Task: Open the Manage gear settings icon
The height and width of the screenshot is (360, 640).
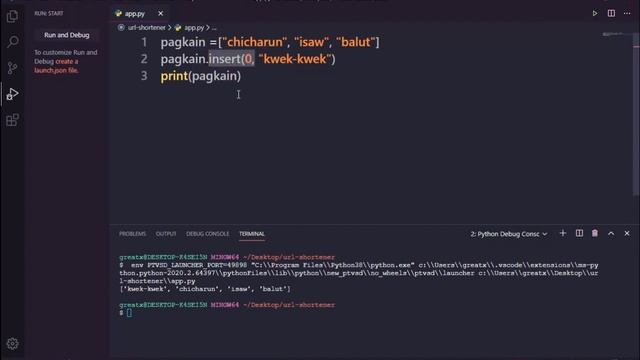Action: tap(12, 344)
